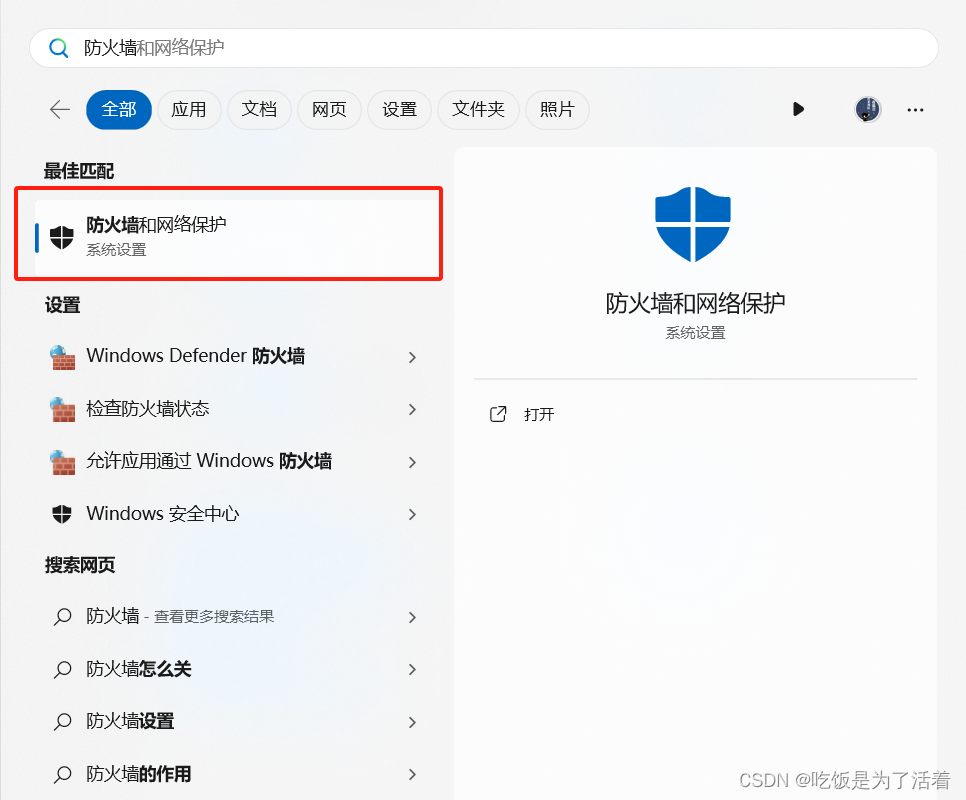Image resolution: width=966 pixels, height=800 pixels.
Task: Expand the Windows 安全中心 chevron
Action: [412, 514]
